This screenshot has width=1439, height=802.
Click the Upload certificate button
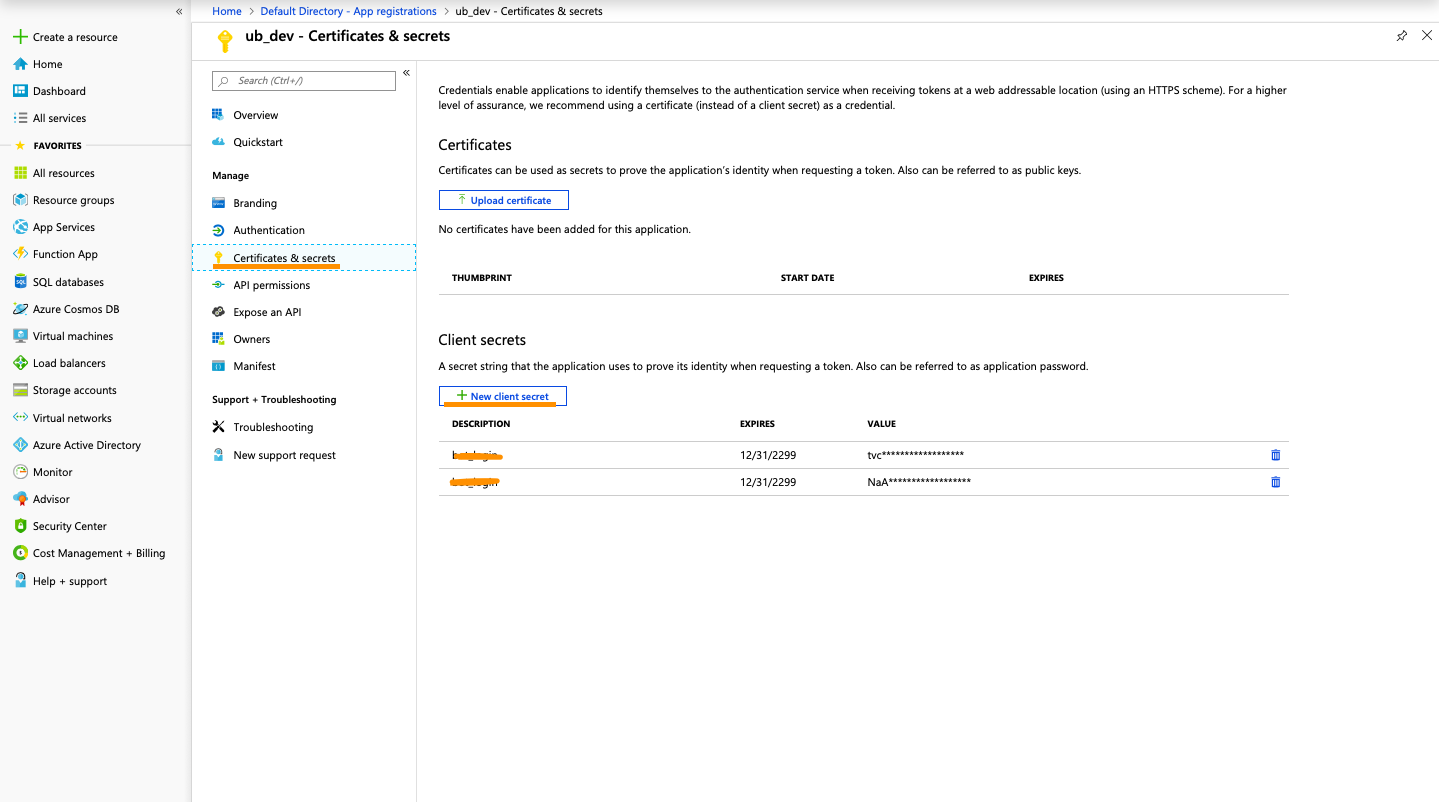tap(503, 200)
